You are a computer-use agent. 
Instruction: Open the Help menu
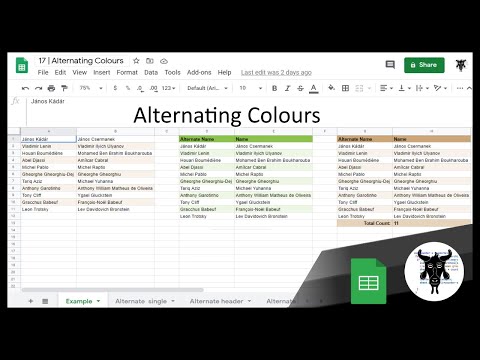click(224, 72)
